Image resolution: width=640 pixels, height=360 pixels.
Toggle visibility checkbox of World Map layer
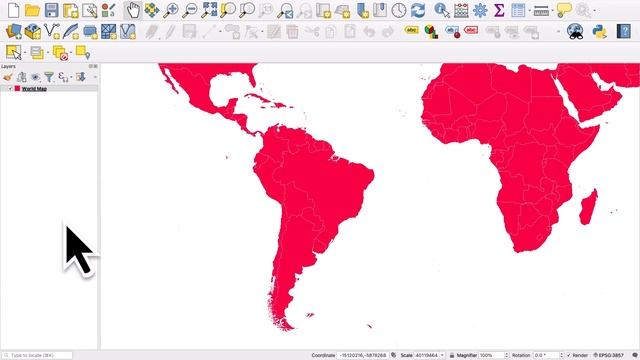(10, 89)
